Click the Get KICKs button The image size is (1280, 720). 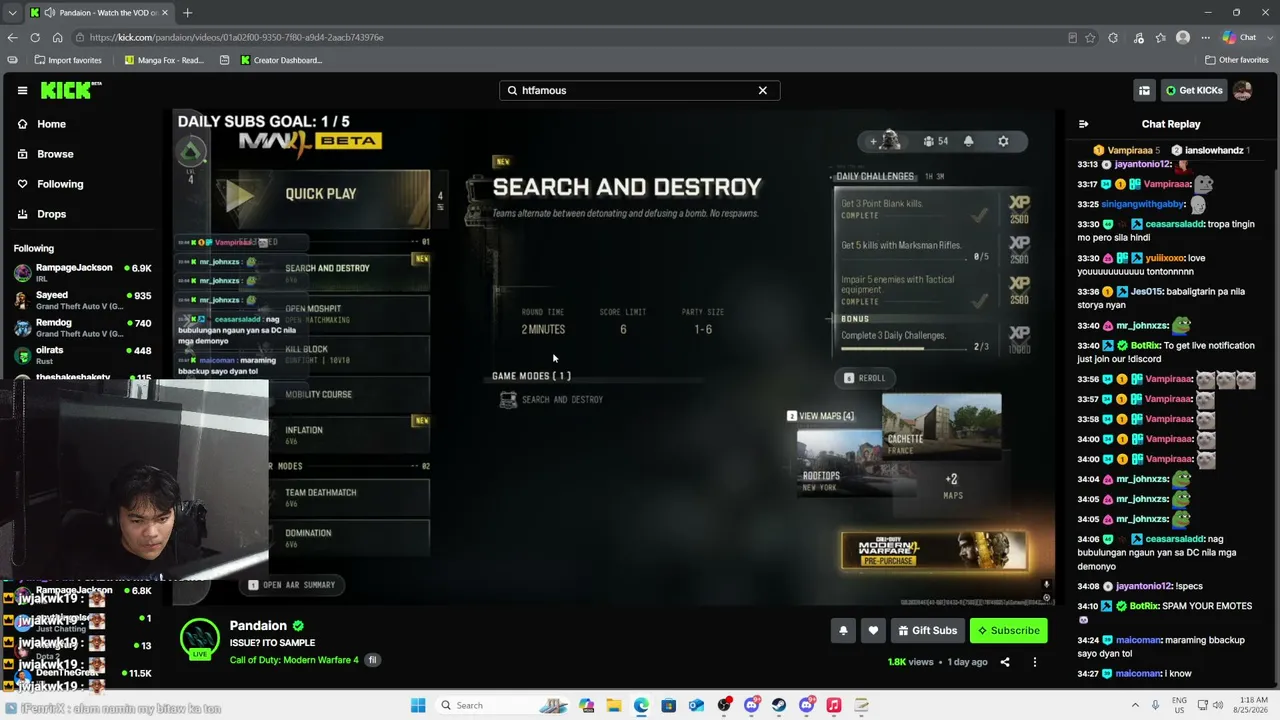tap(1193, 90)
